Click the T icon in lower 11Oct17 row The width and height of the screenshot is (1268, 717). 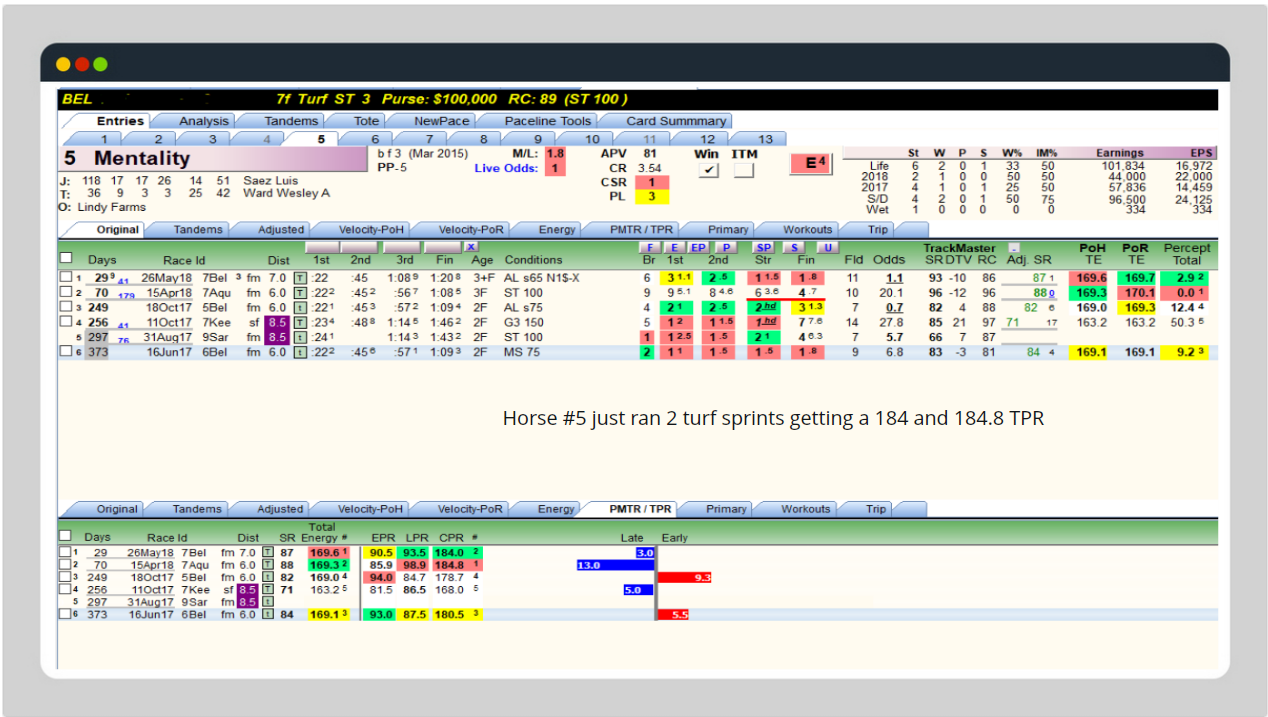[267, 590]
